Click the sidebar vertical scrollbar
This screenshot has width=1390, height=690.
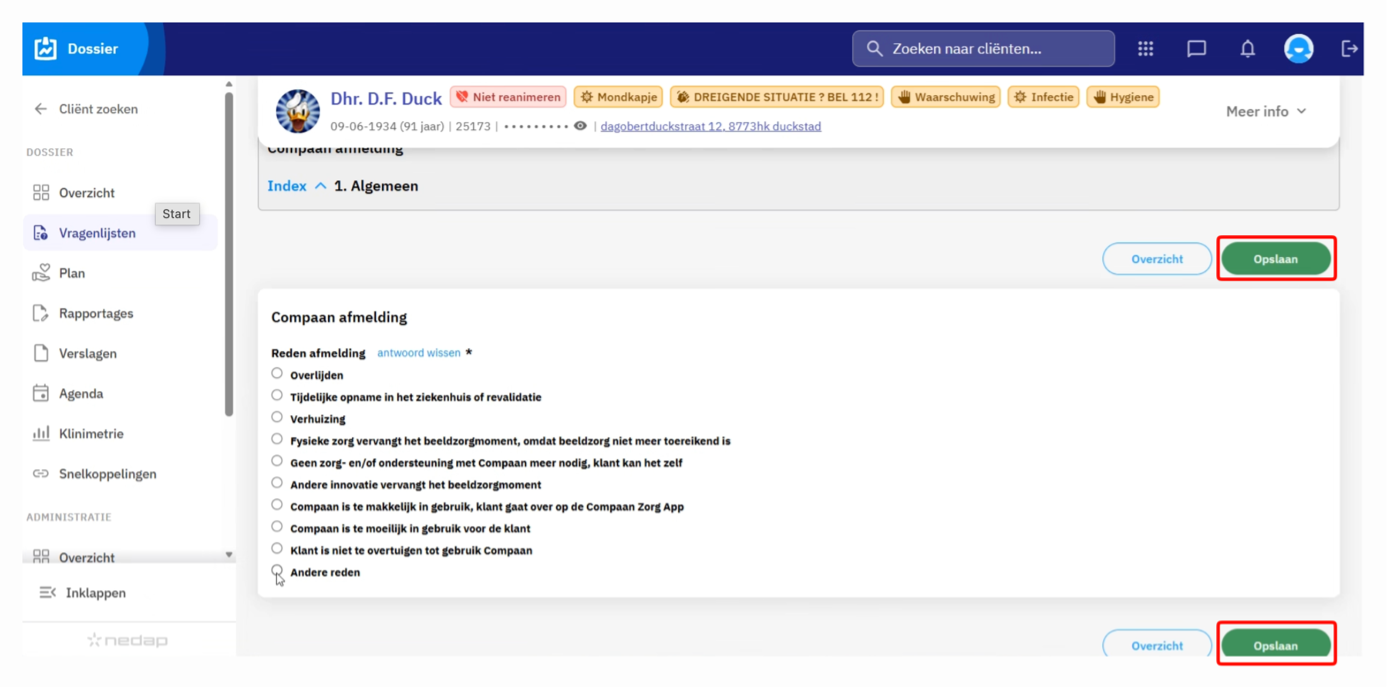[x=229, y=255]
